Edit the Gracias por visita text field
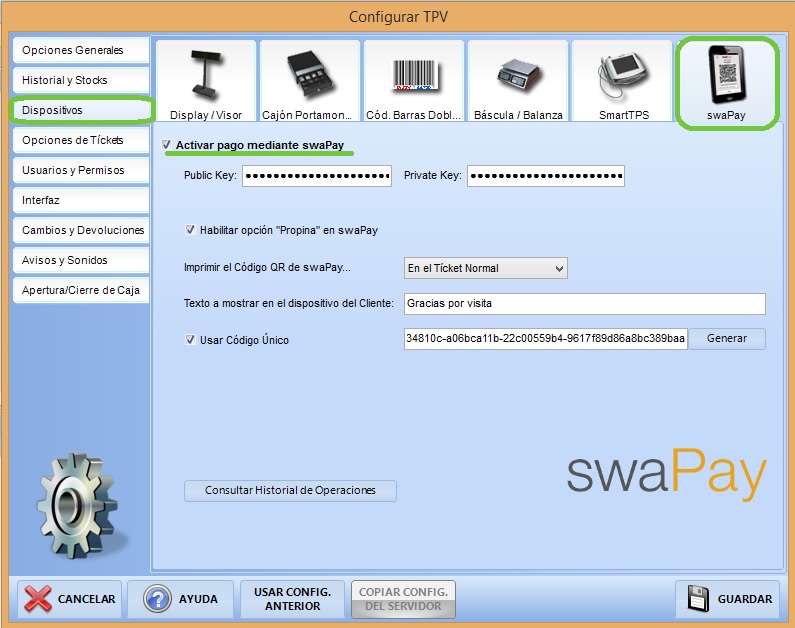 585,304
